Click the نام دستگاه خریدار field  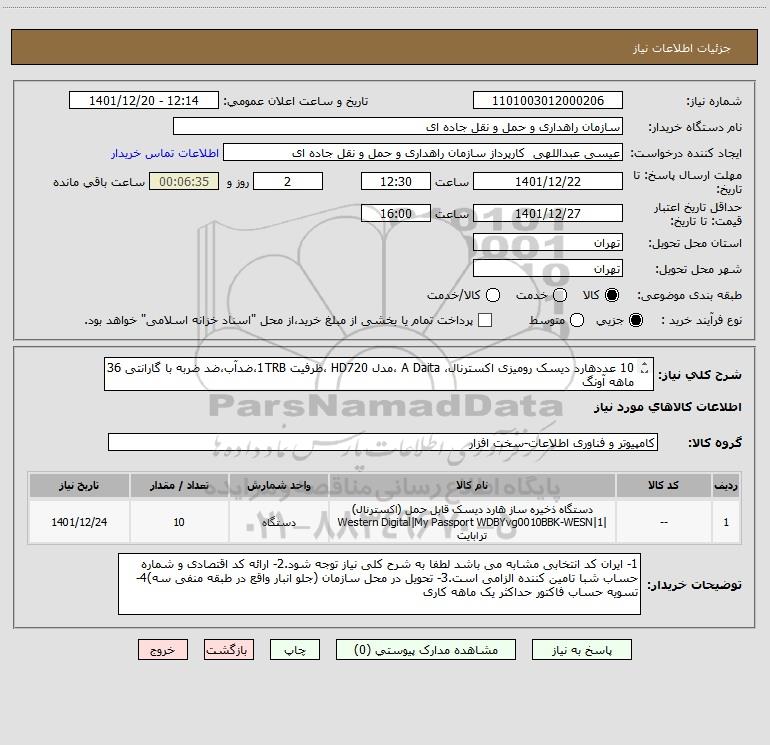tap(398, 127)
